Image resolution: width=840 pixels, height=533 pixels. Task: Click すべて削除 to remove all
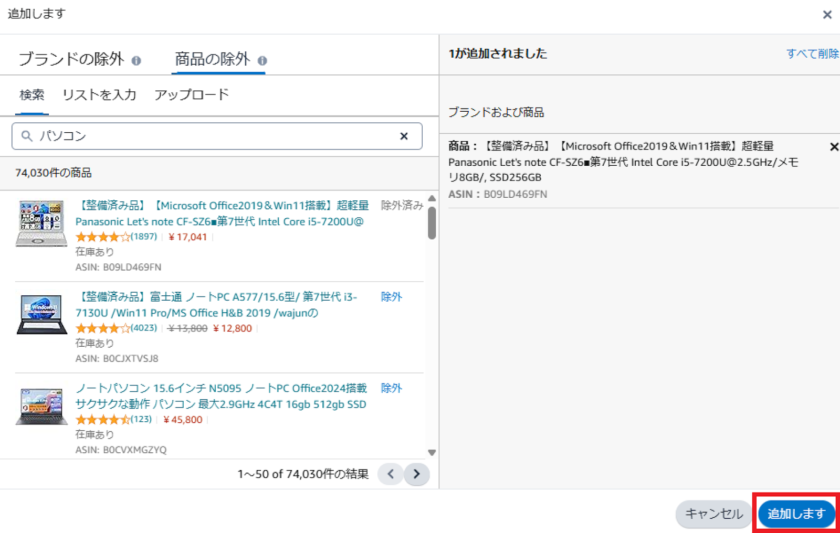(811, 54)
